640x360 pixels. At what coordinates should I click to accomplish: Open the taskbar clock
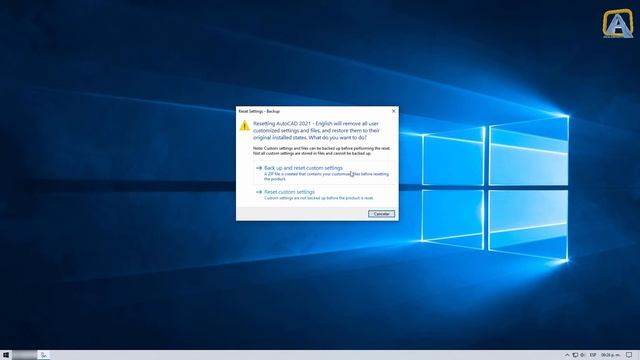[610, 355]
